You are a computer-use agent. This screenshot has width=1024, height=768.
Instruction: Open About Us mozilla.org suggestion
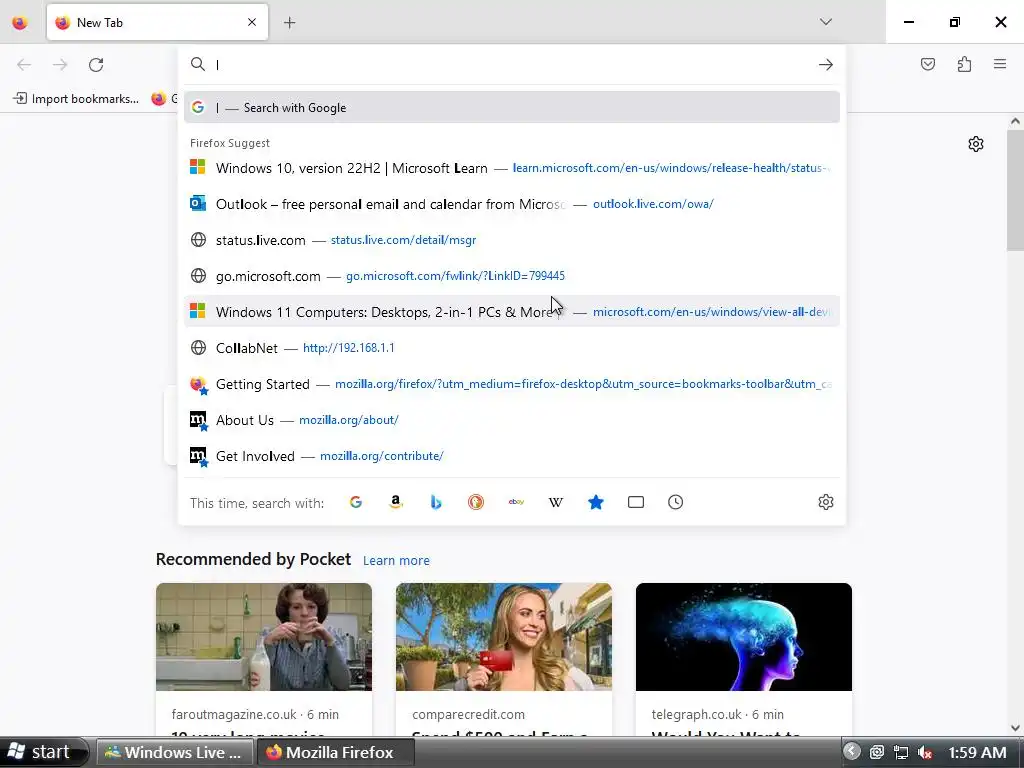click(511, 420)
